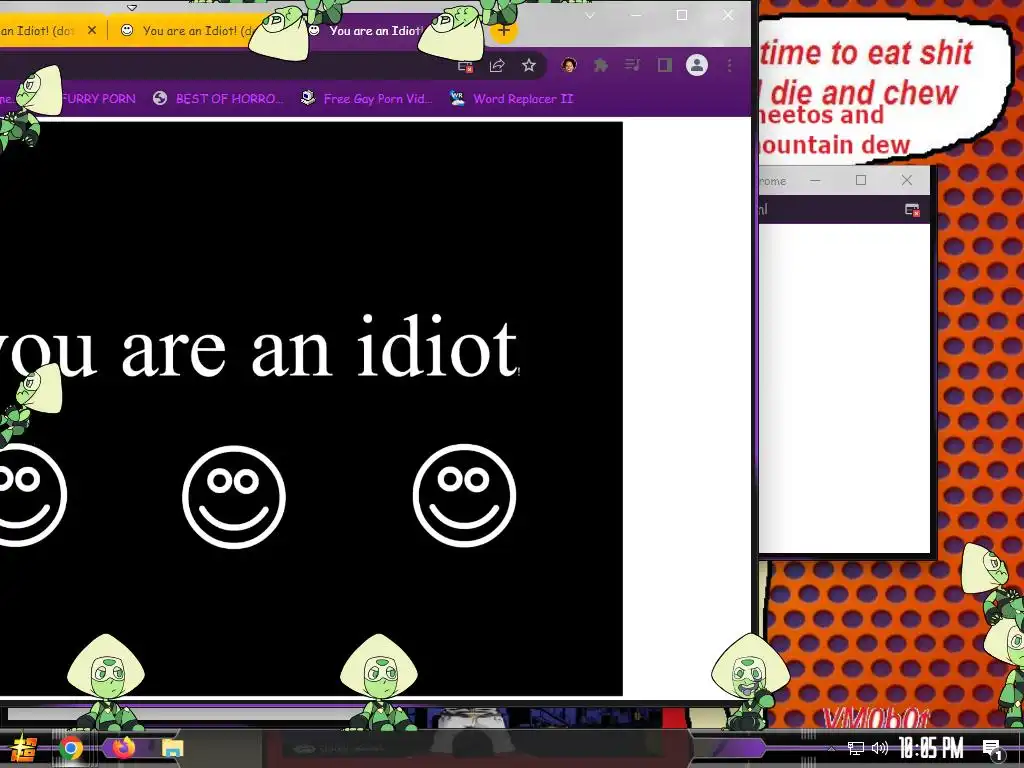
Task: Click pop-up blocked icon in small Chrome window
Action: click(912, 210)
